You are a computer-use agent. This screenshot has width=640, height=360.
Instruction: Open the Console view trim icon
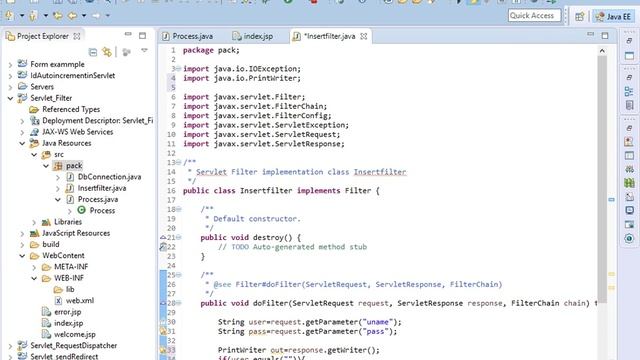[x=629, y=211]
